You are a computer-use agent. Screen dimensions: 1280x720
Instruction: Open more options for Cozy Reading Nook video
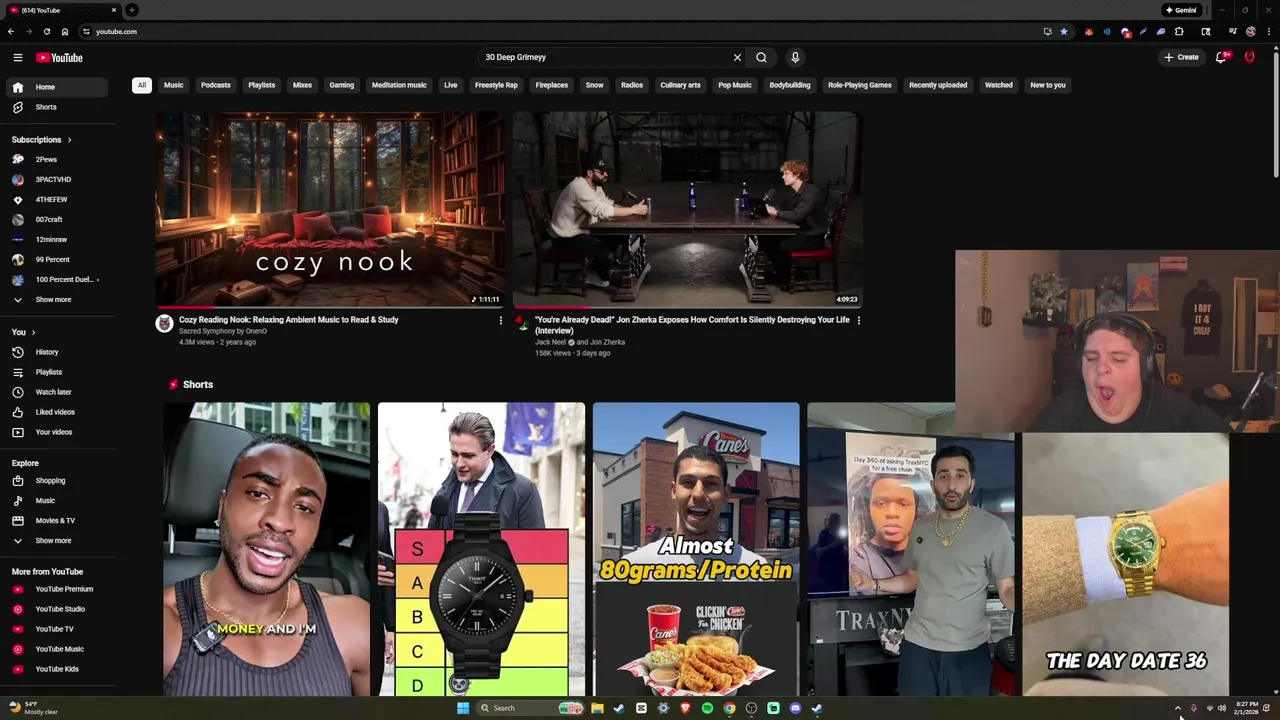[x=501, y=320]
